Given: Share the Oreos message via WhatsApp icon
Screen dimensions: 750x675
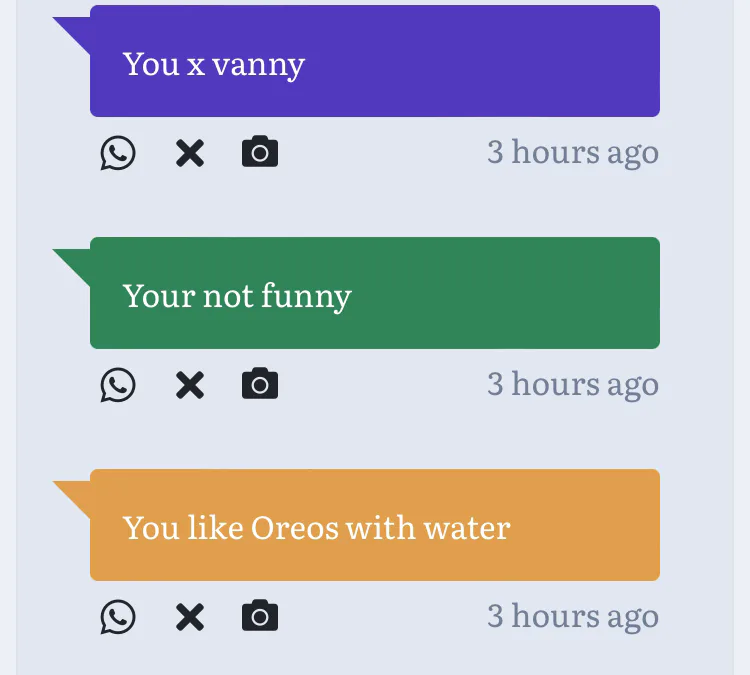Looking at the screenshot, I should [118, 617].
